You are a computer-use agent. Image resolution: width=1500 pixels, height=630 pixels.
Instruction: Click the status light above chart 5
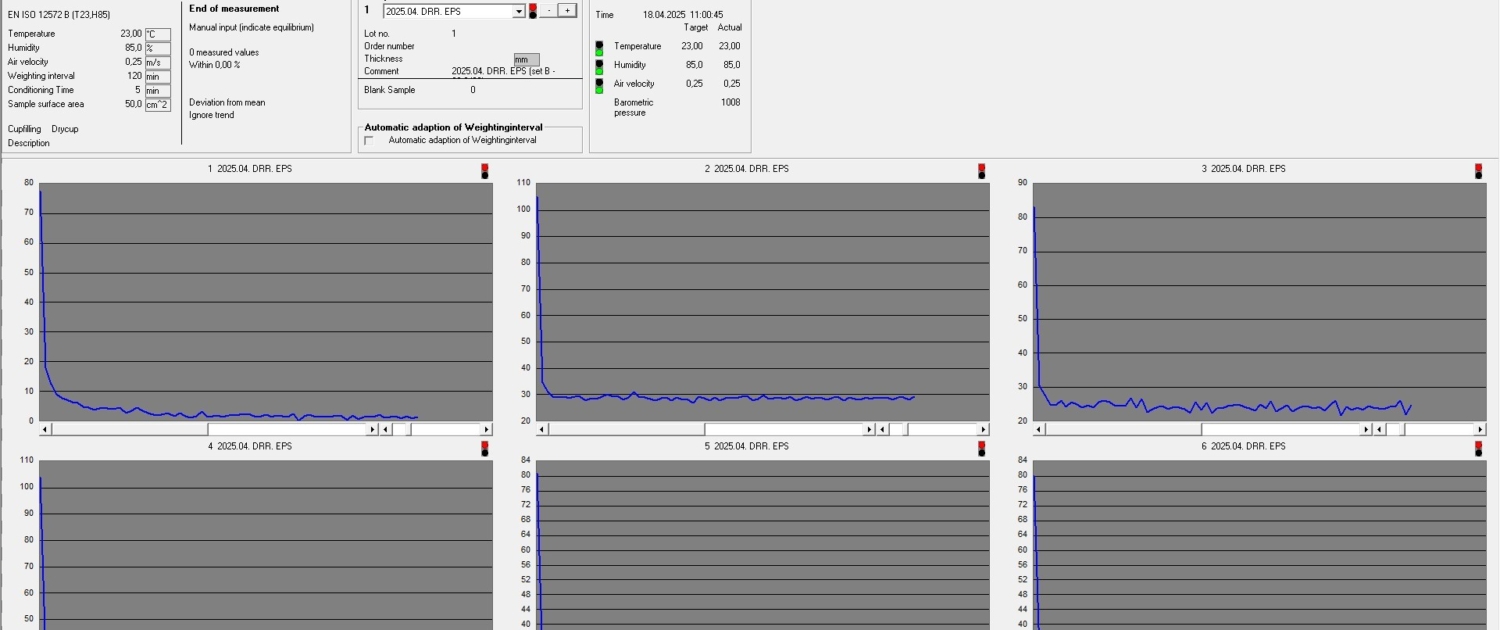pyautogui.click(x=981, y=448)
